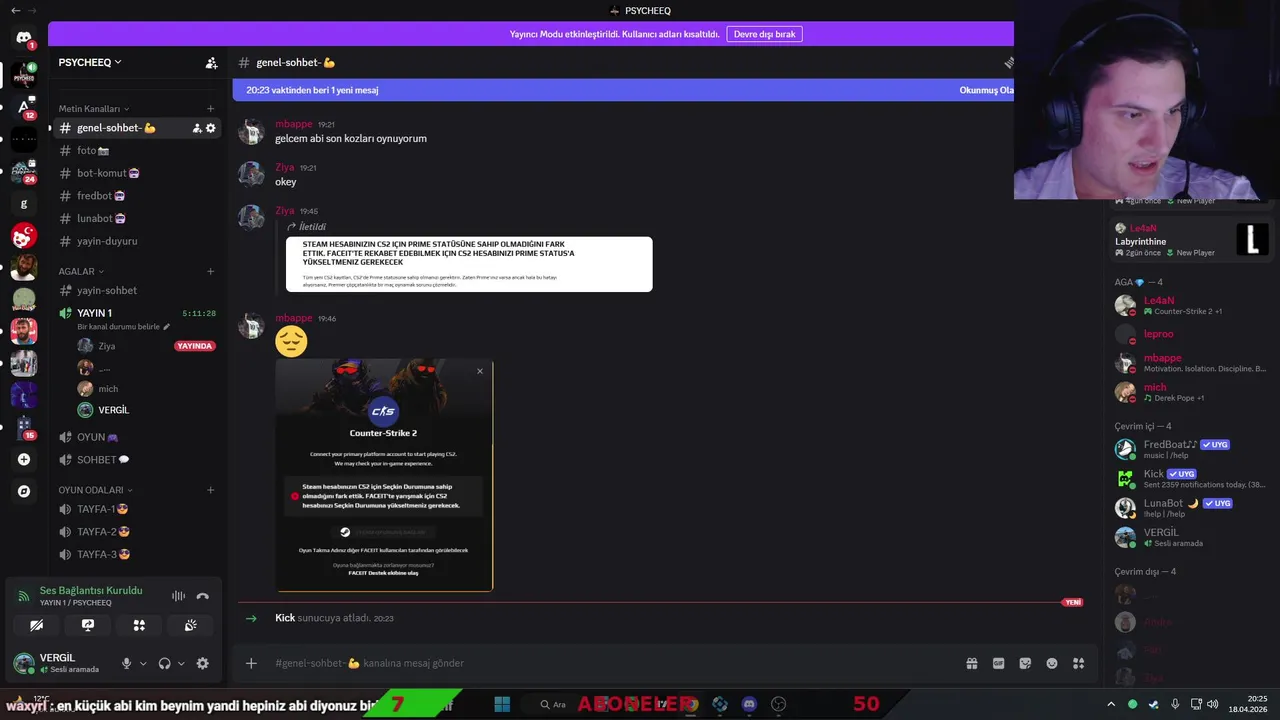The height and width of the screenshot is (720, 1280).
Task: Join TAYFA-2 voice channel
Action: [137, 532]
